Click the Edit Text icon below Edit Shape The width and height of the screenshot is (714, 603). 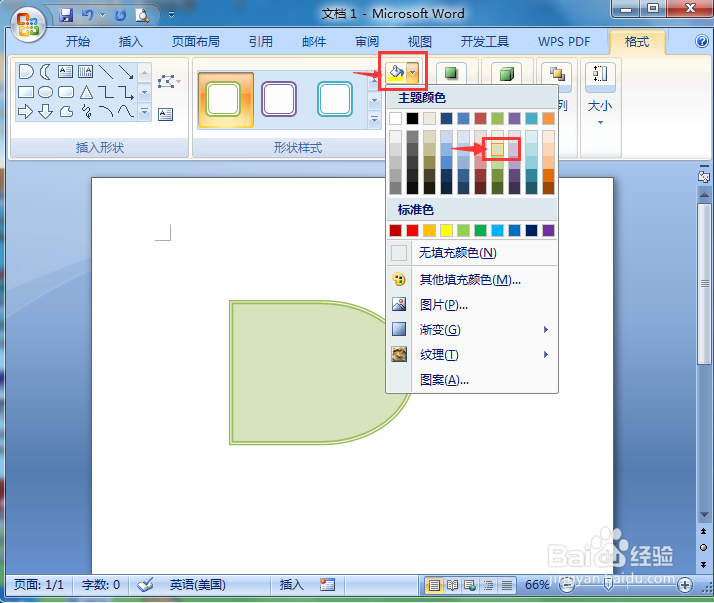[165, 114]
